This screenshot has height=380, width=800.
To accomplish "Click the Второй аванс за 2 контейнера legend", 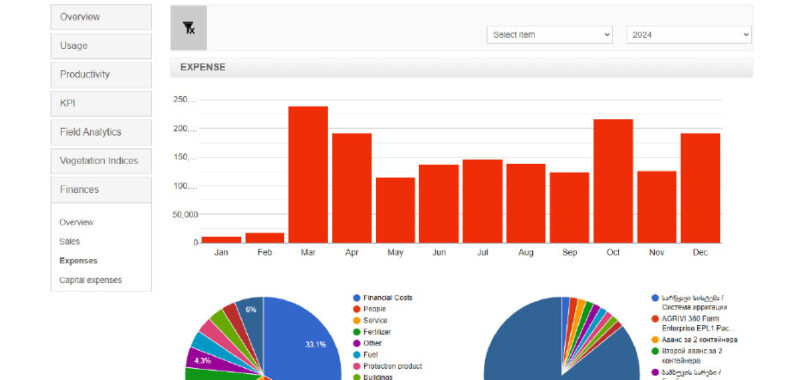I will [x=687, y=355].
